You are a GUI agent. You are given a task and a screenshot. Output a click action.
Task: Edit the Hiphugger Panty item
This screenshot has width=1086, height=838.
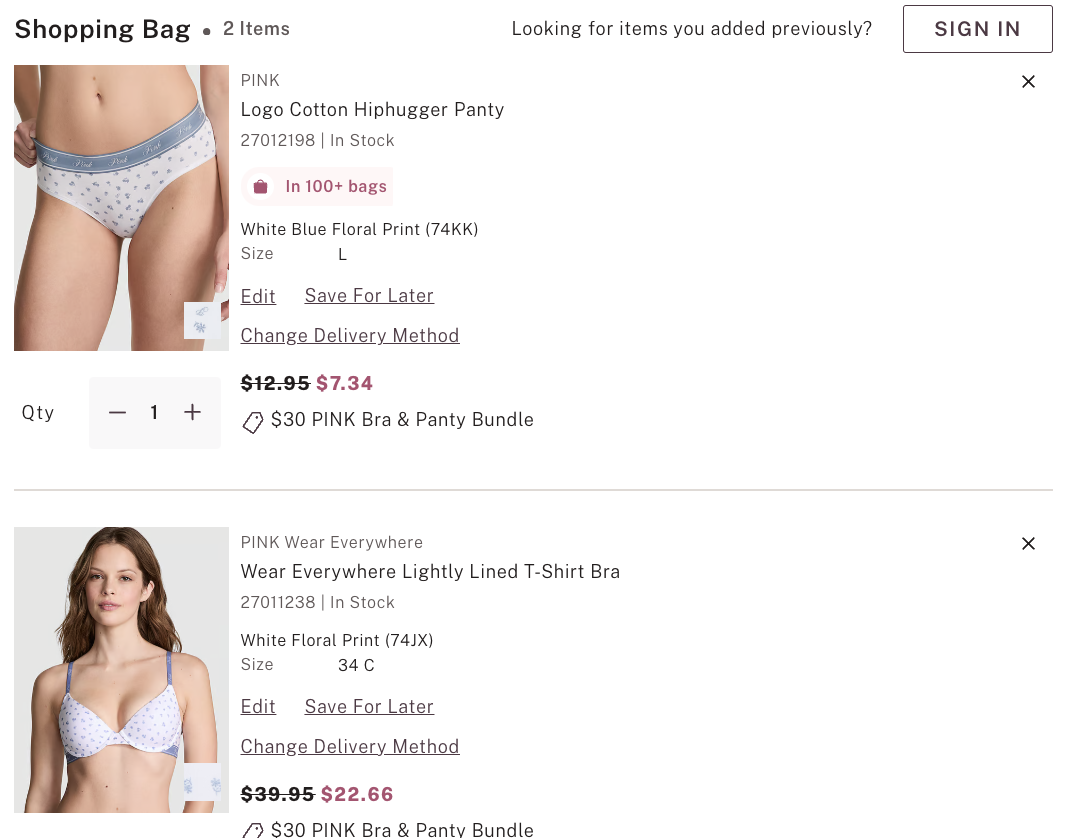point(258,296)
